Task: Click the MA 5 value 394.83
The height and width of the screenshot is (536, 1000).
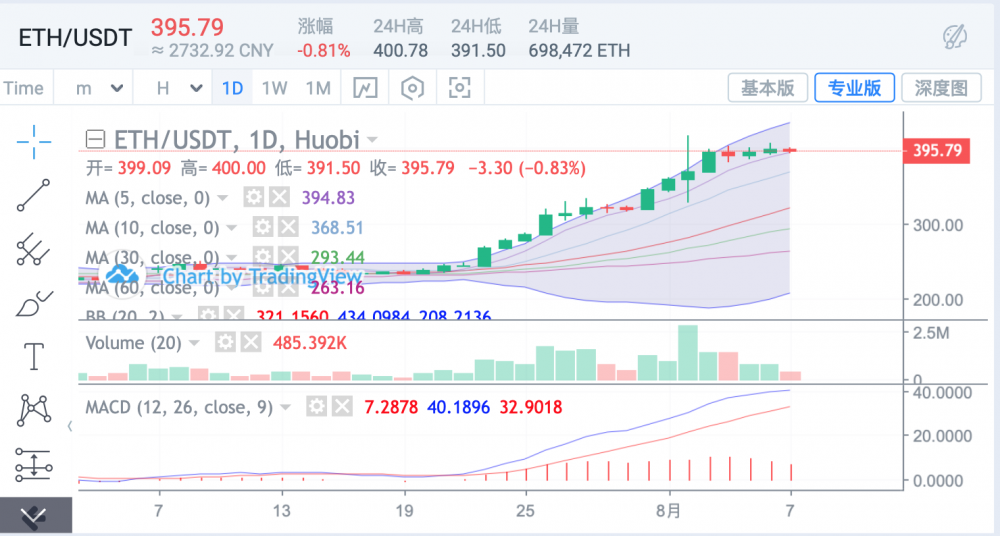Action: (x=328, y=198)
